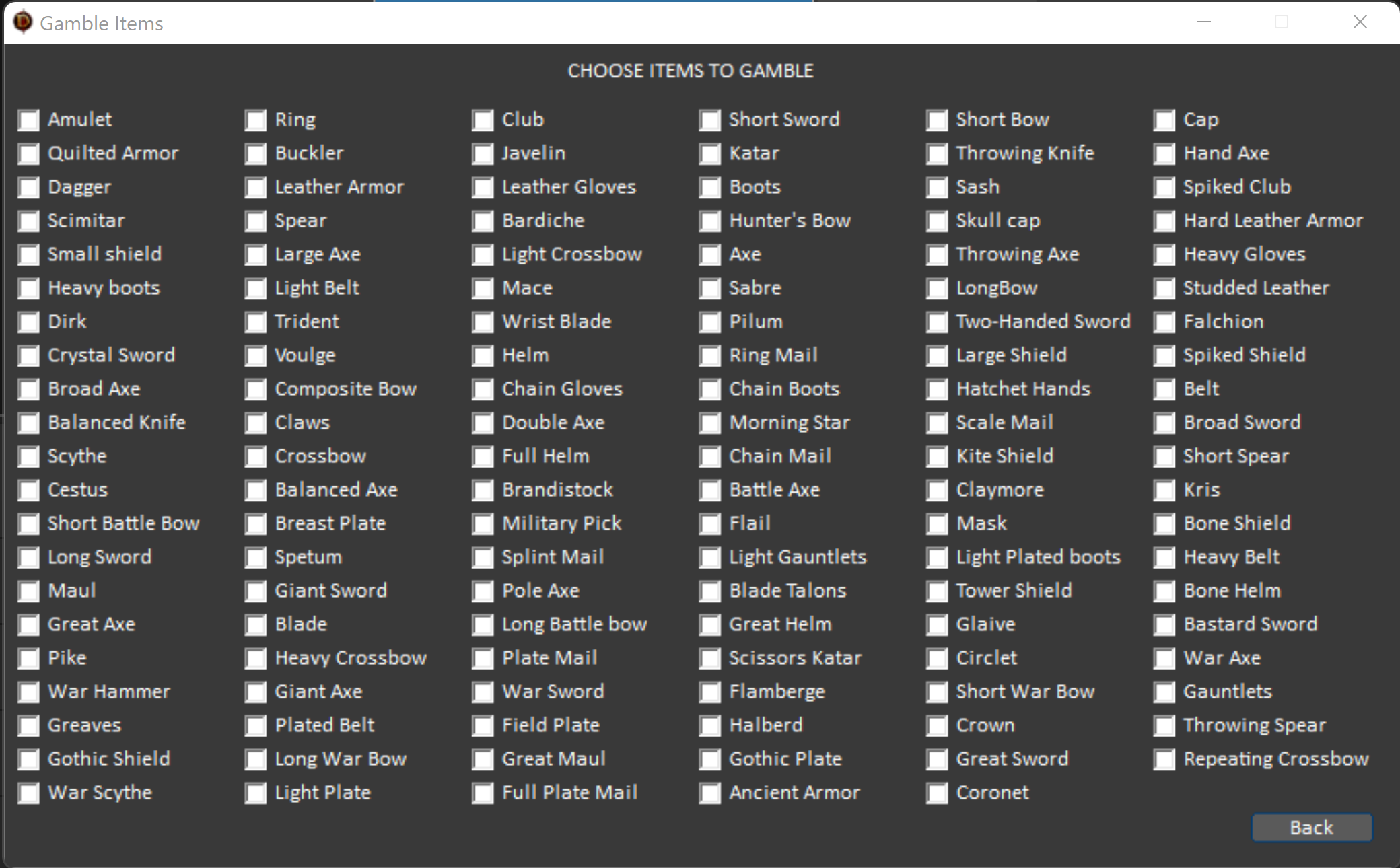Toggle the Circlet checkbox
This screenshot has width=1400, height=868.
937,659
